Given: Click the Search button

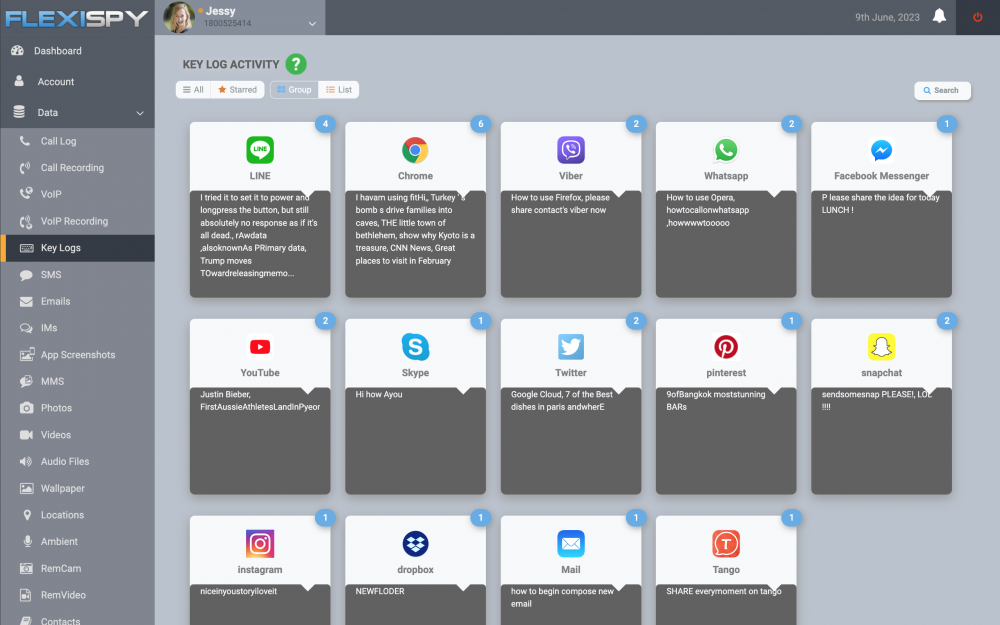Looking at the screenshot, I should pos(942,91).
